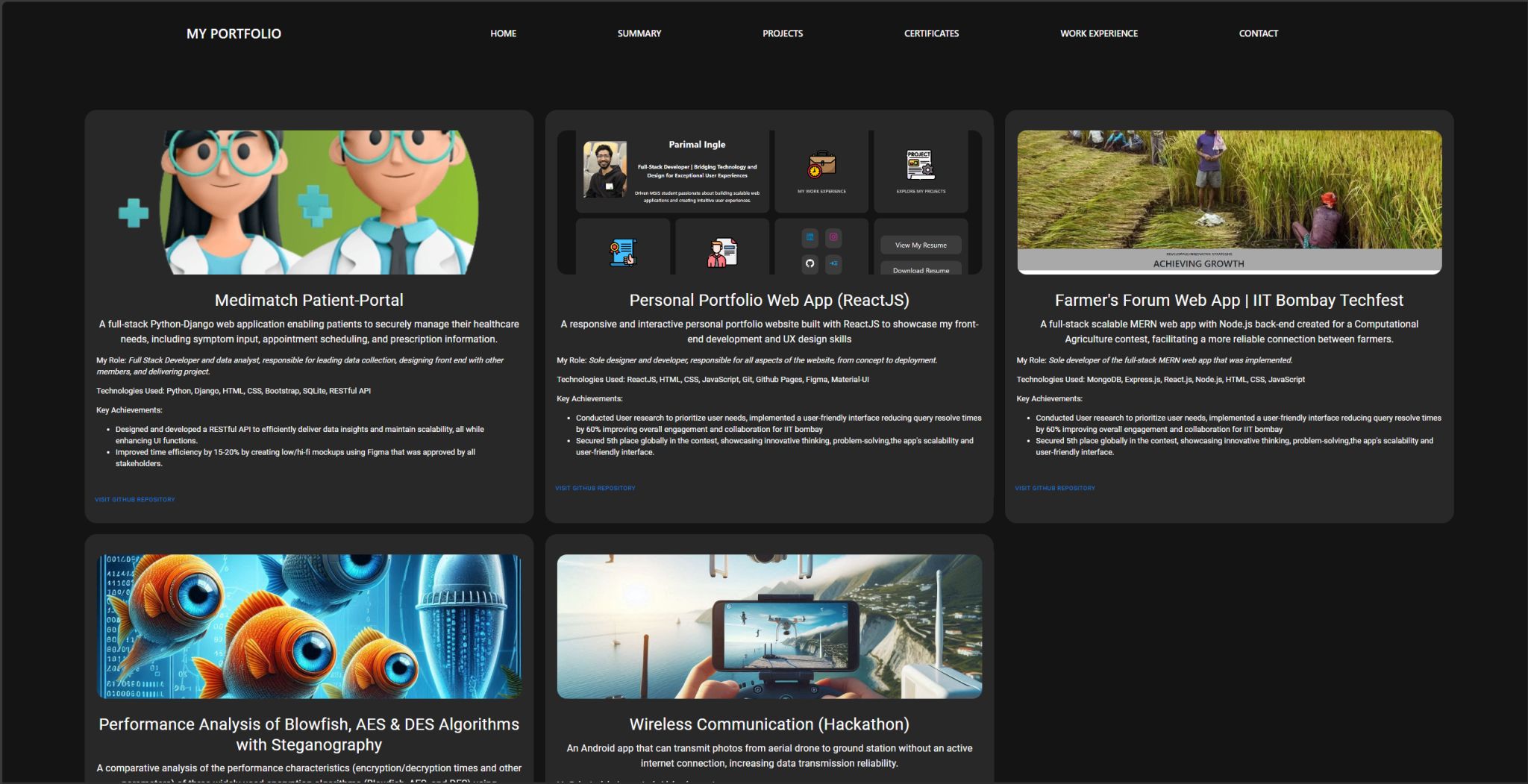Click the Instagram icon in portfolio preview
The height and width of the screenshot is (784, 1528).
(833, 237)
